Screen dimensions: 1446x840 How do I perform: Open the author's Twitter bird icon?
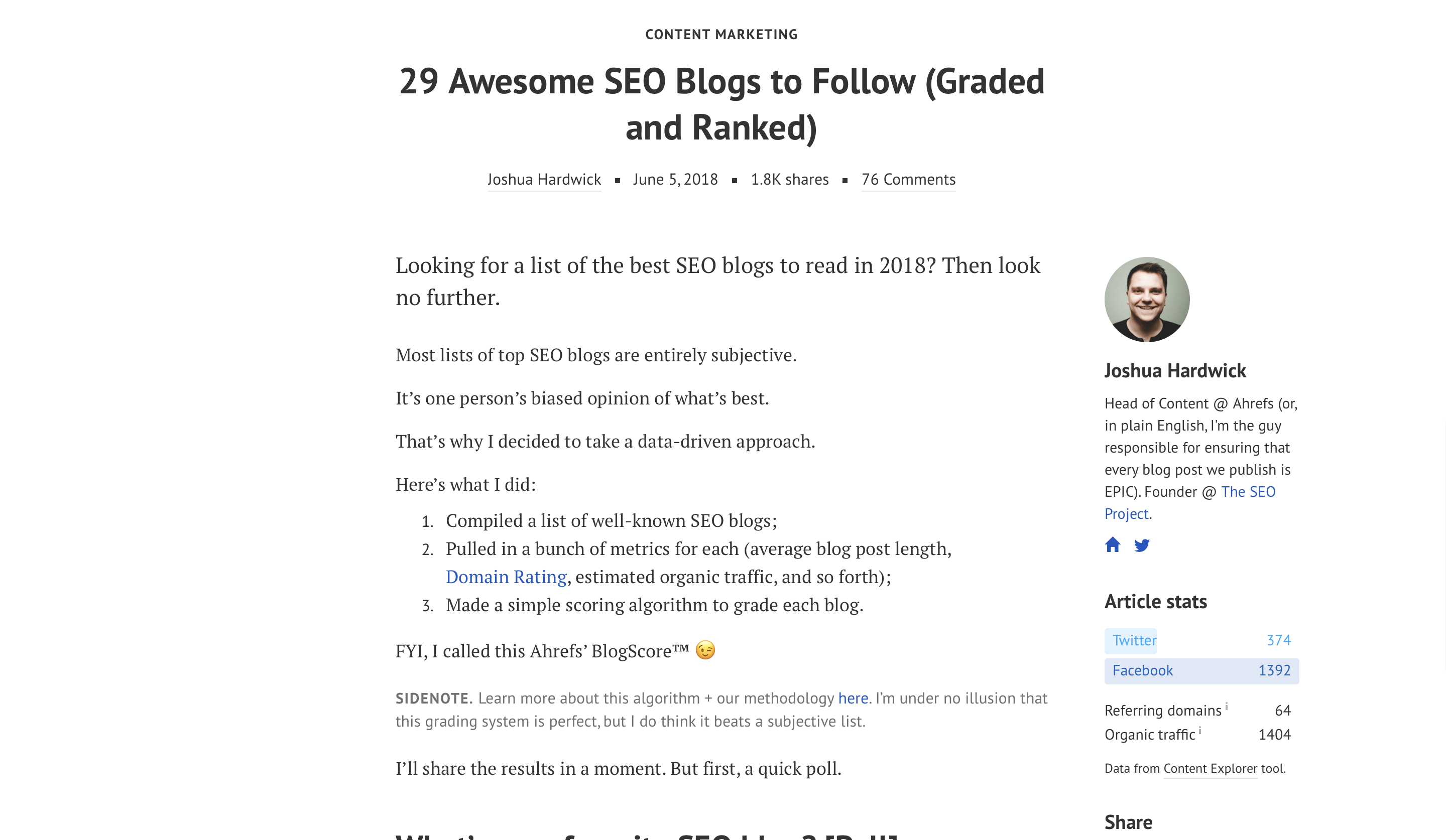pyautogui.click(x=1142, y=545)
